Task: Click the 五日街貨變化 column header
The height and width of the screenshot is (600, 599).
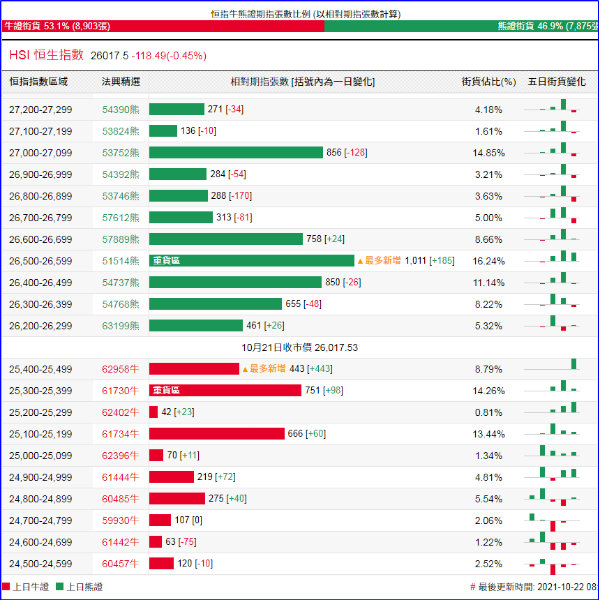Action: [557, 82]
